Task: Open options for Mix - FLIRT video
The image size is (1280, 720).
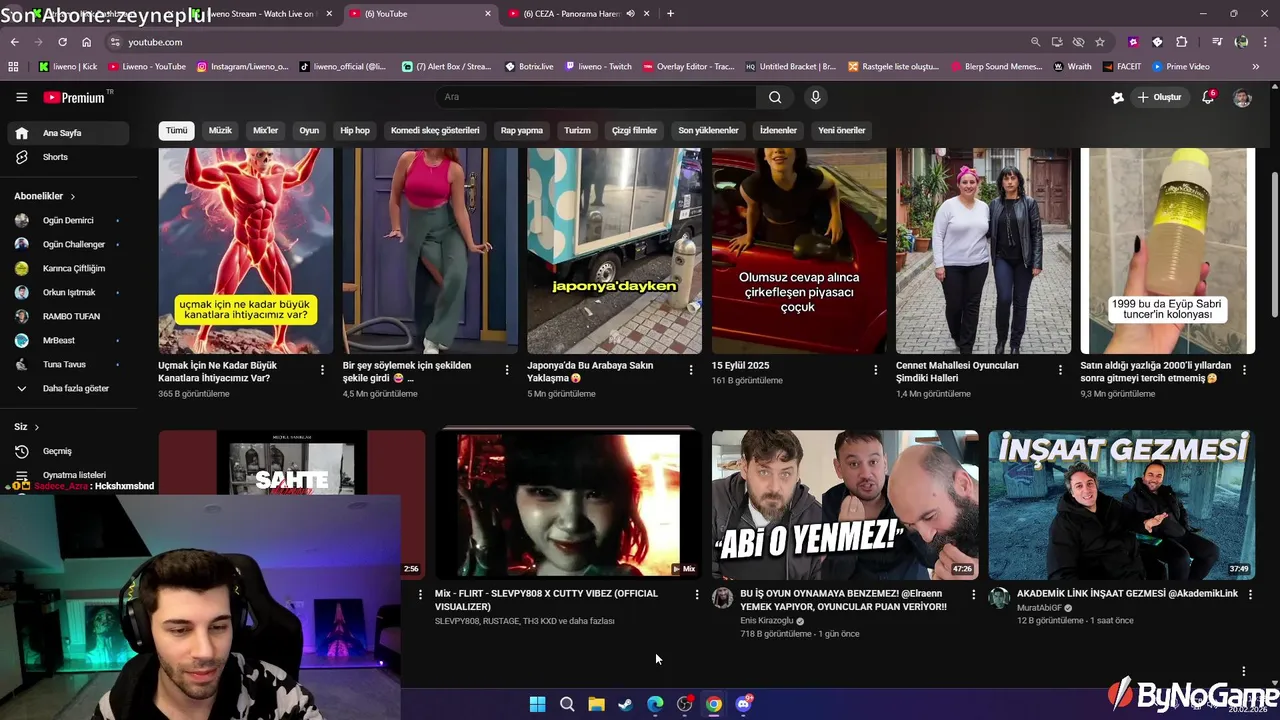Action: coord(697,594)
